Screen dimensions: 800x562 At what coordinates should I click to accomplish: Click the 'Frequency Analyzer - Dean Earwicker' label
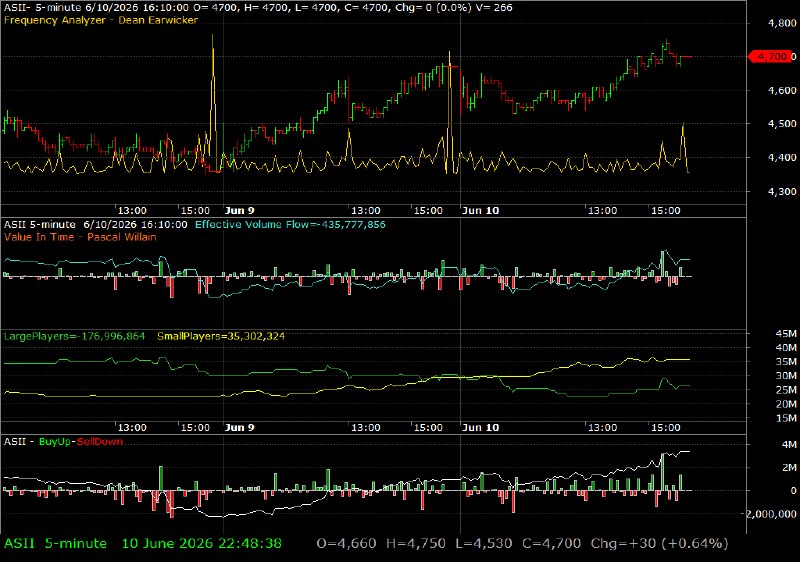pos(101,20)
